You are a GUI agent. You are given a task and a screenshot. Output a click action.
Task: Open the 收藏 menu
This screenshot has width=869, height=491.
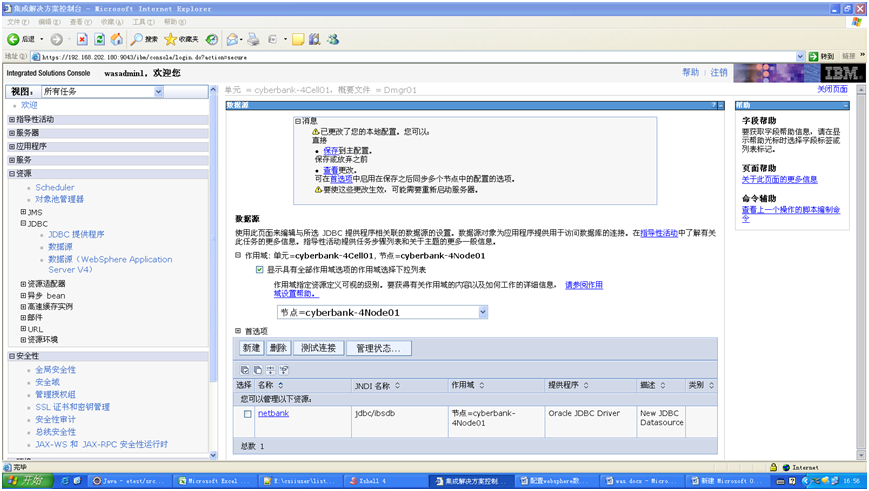112,22
